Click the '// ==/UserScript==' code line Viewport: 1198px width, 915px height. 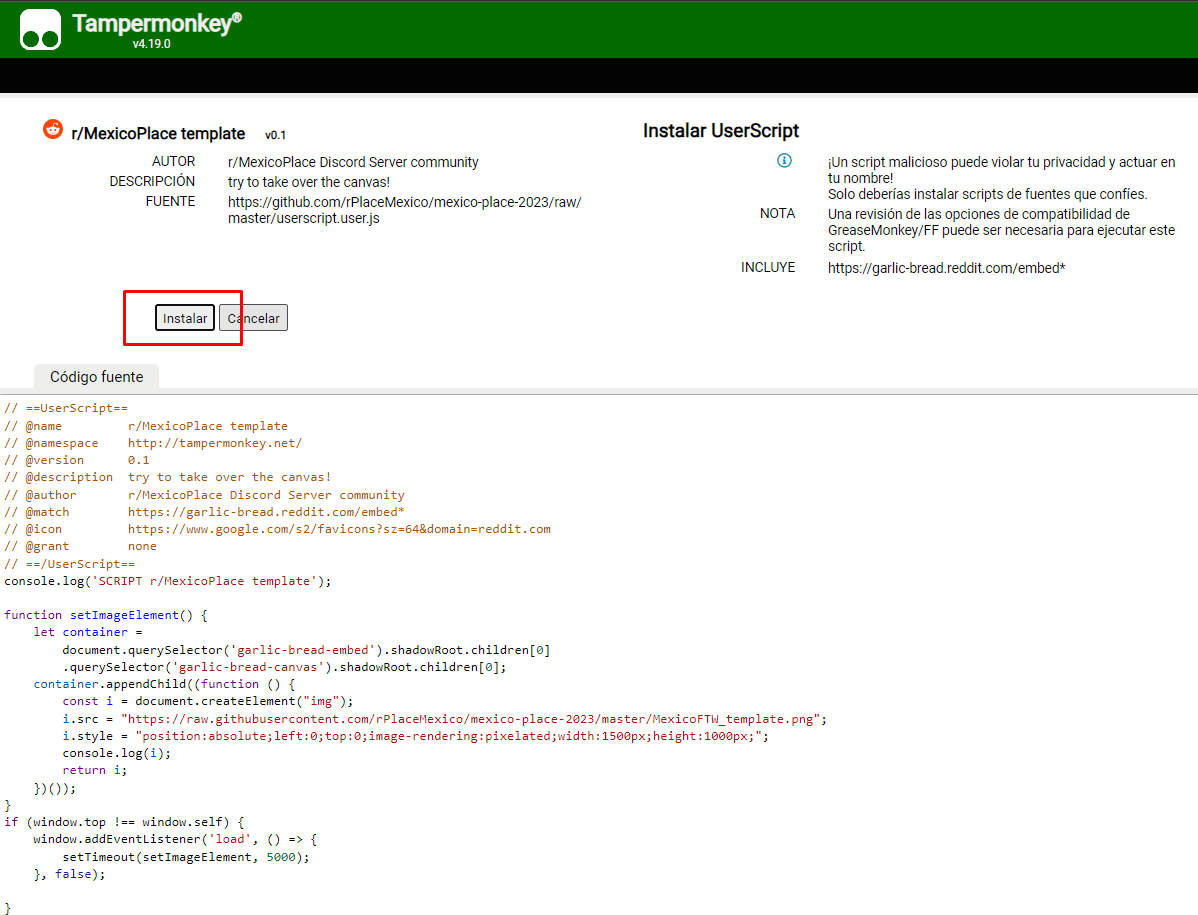70,564
